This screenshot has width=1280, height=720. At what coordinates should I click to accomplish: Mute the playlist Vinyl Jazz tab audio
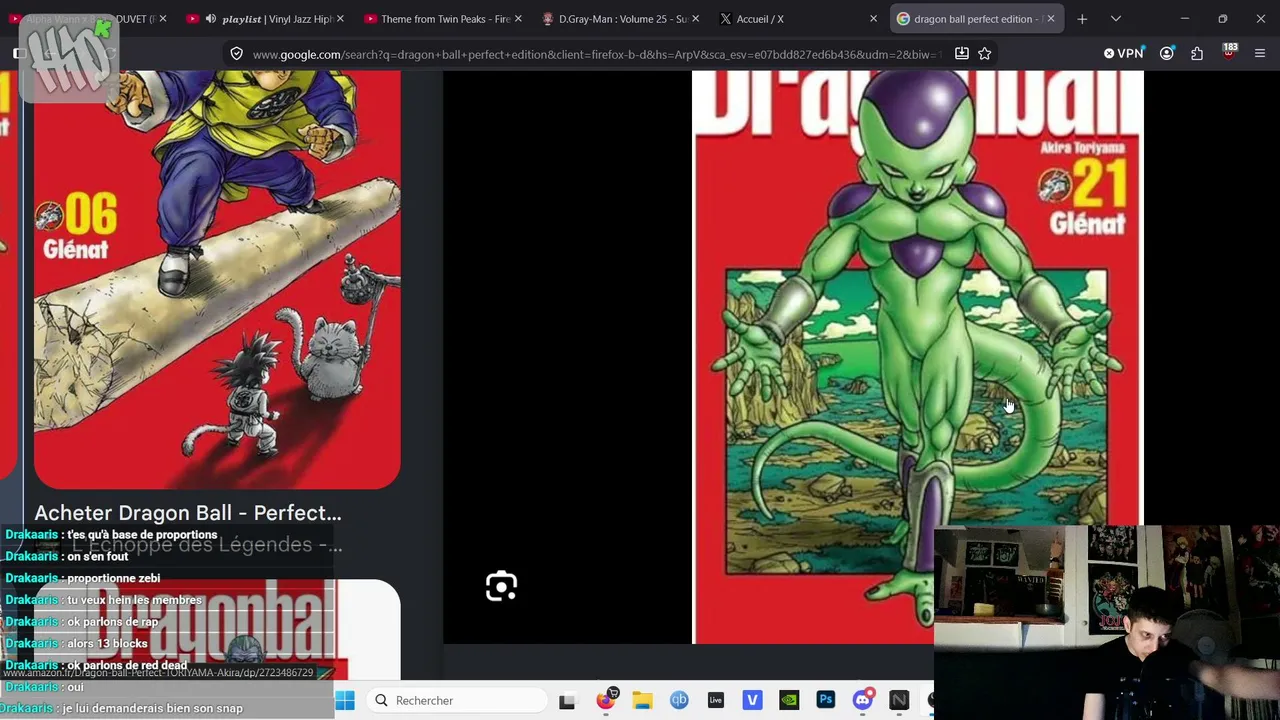[x=210, y=19]
